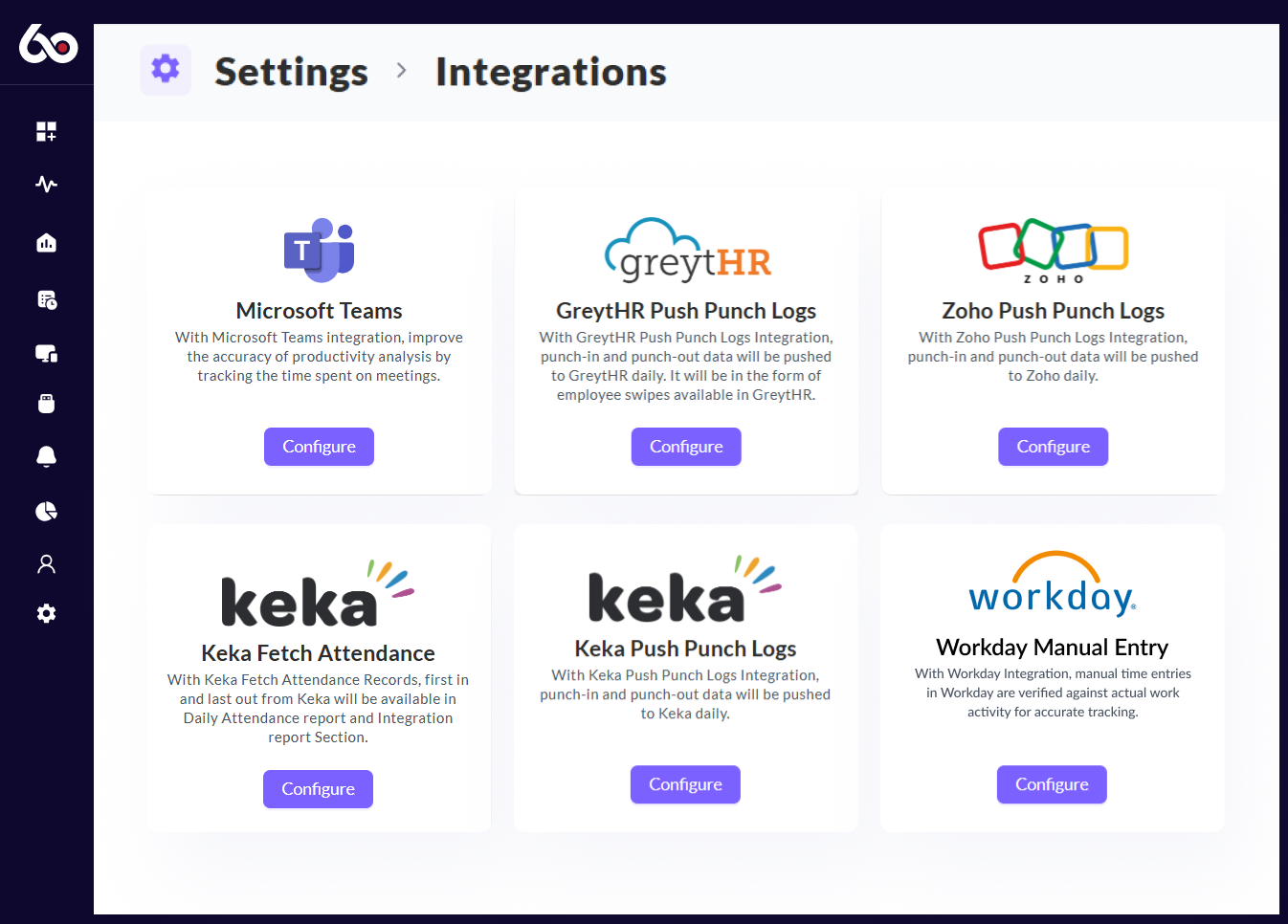The height and width of the screenshot is (924, 1288).
Task: Select the Workday Manual Entry title
Action: (1053, 648)
